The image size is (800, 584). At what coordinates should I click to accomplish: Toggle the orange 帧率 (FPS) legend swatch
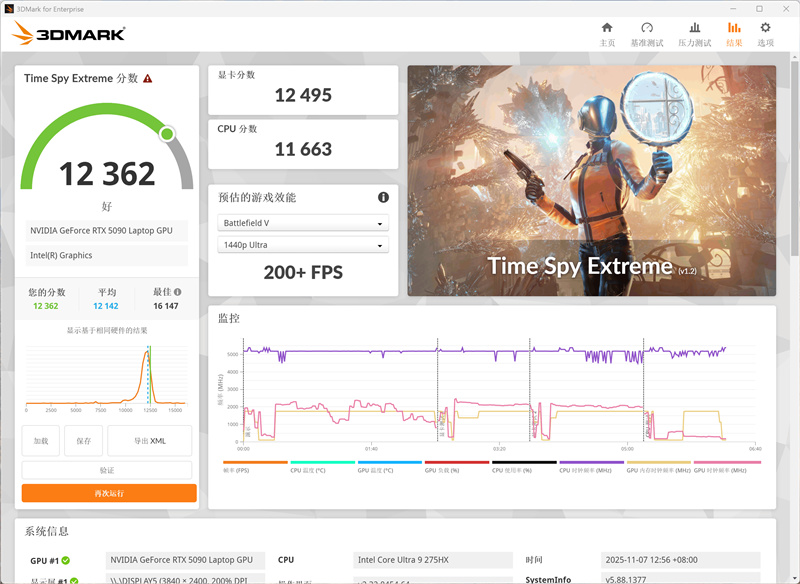pos(255,463)
